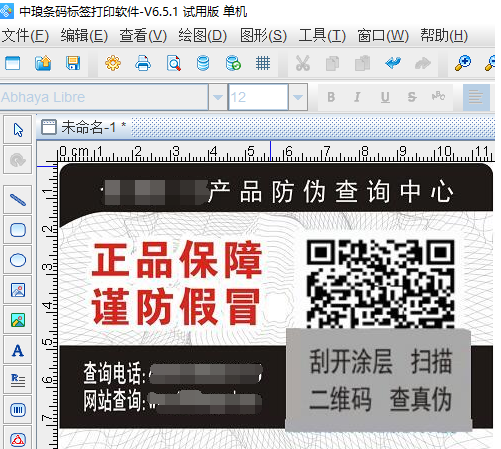The image size is (501, 449).
Task: Click the Paste icon
Action: (x=363, y=63)
